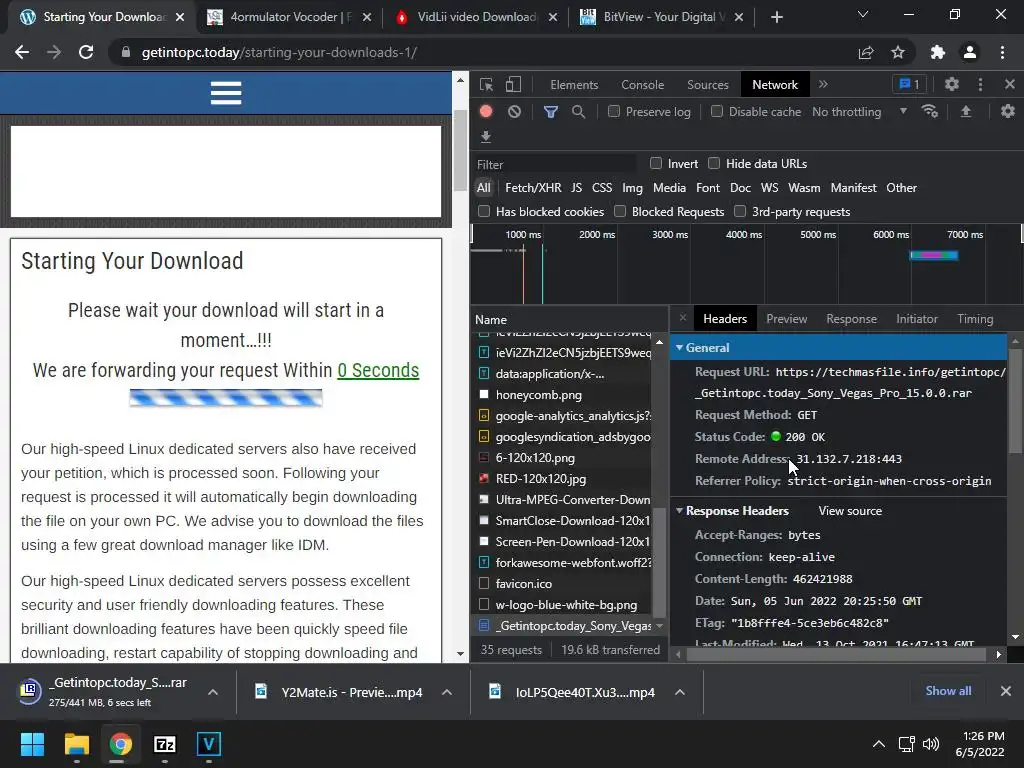
Task: Switch to Console panel
Action: pos(643,85)
